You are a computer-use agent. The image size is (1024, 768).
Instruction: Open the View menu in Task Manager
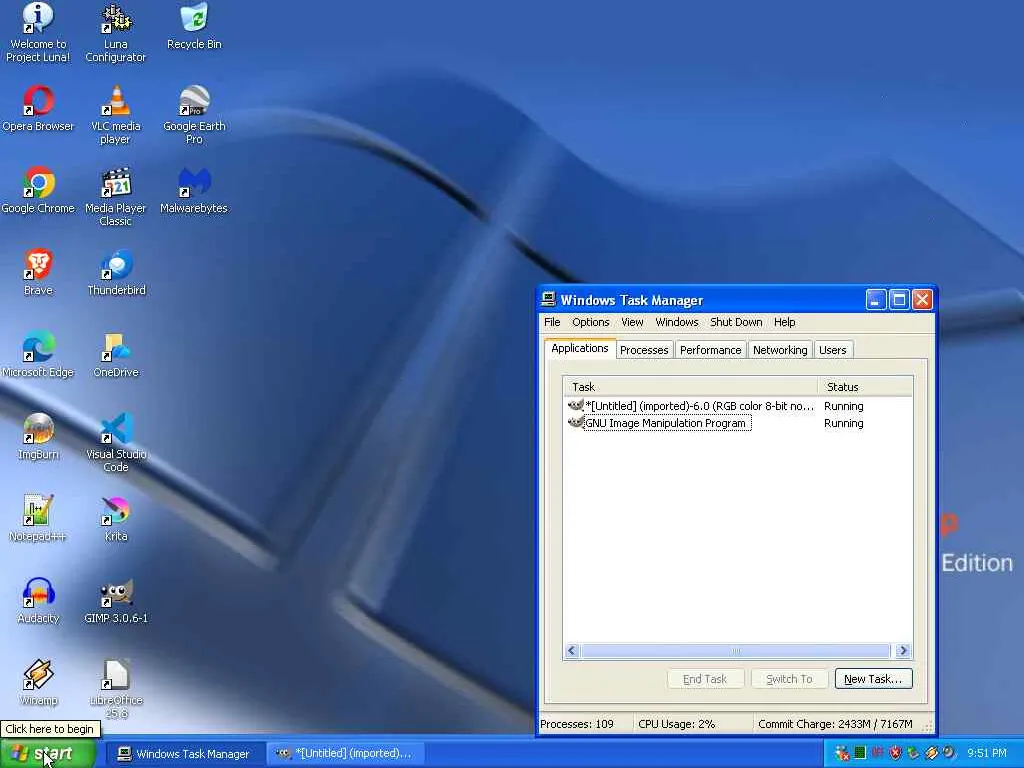pos(632,322)
